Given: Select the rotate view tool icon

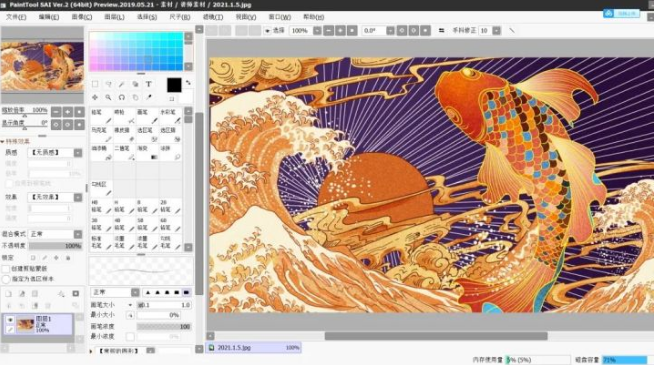Looking at the screenshot, I should tap(122, 97).
